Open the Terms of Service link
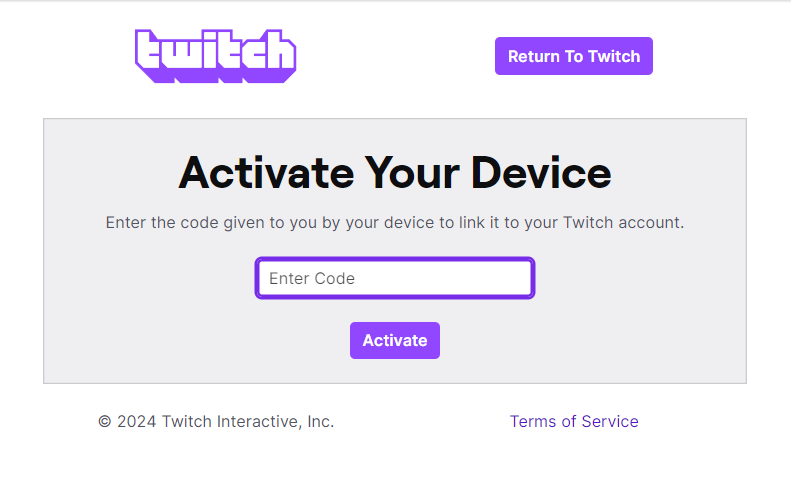 pyautogui.click(x=574, y=421)
